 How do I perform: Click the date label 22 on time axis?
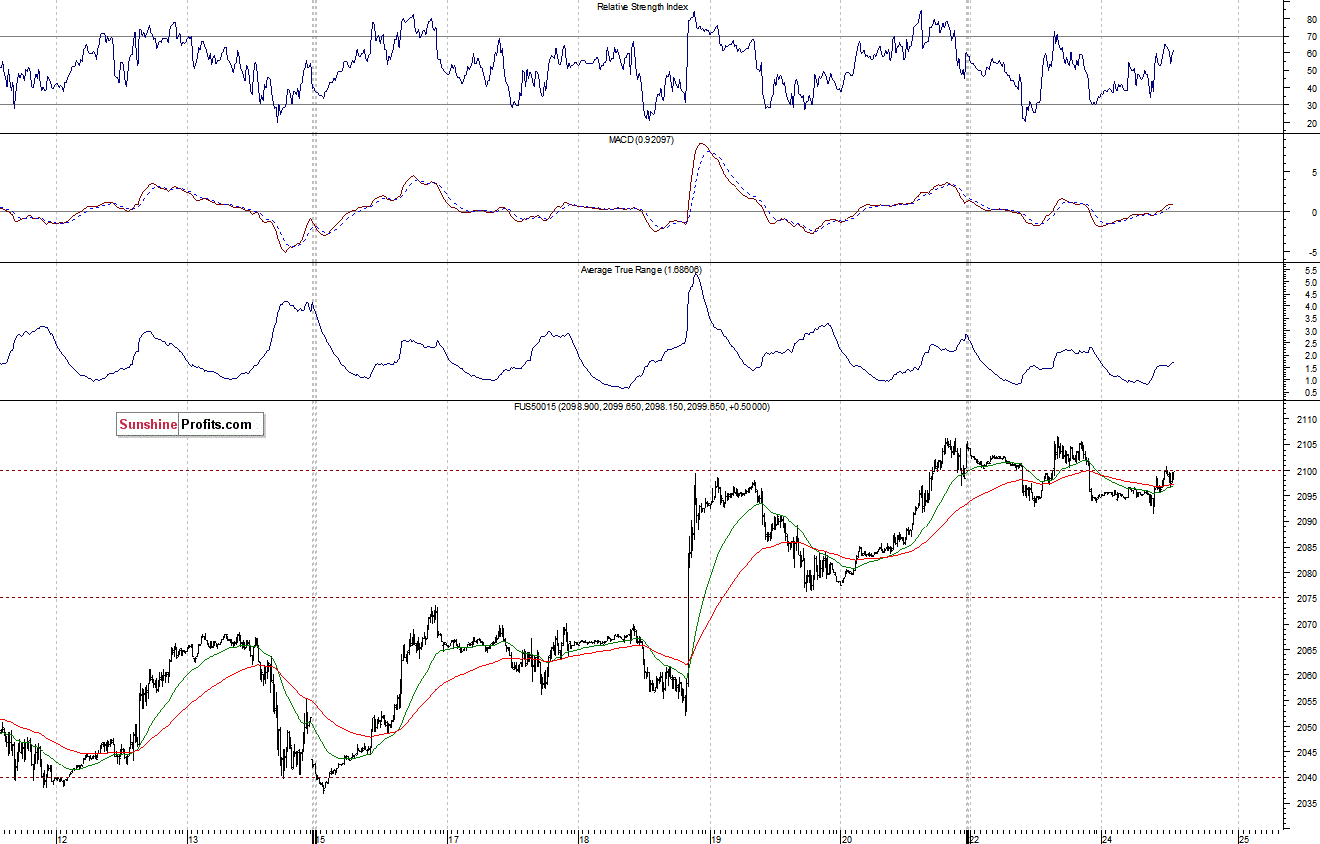[x=973, y=838]
